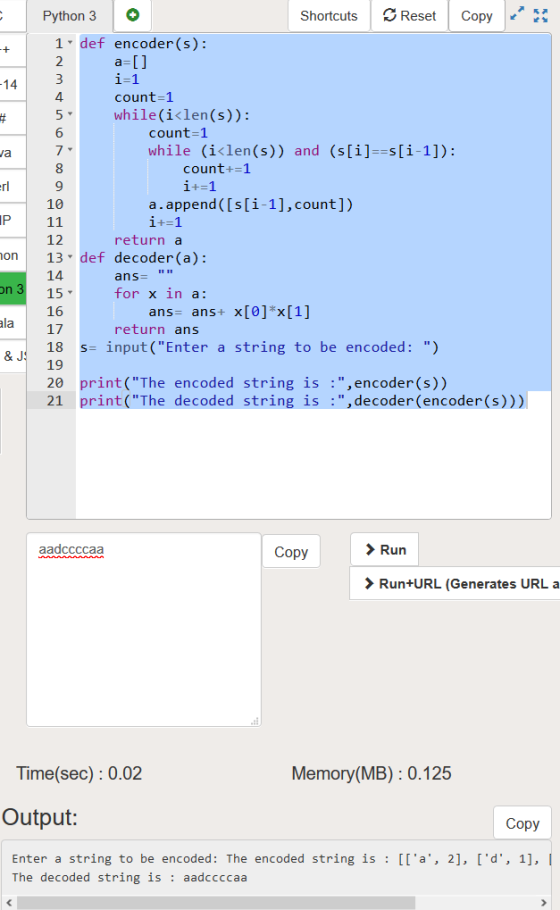The image size is (560, 910).
Task: Copy the stdin input text
Action: pyautogui.click(x=291, y=551)
